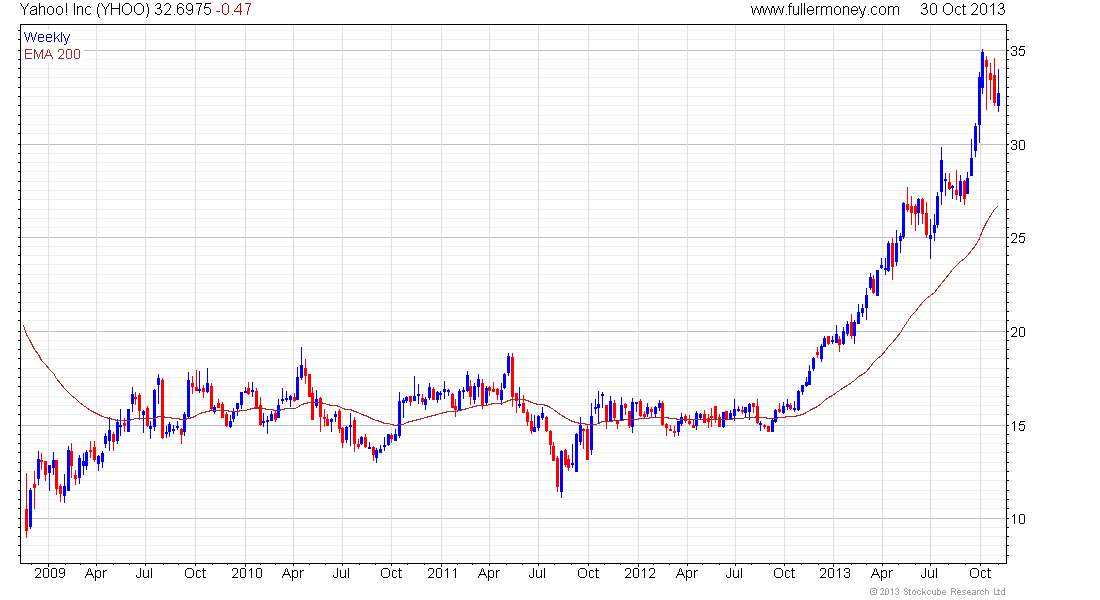Viewport: 1100px width, 600px height.
Task: Click the 20 price axis label
Action: click(x=1017, y=332)
